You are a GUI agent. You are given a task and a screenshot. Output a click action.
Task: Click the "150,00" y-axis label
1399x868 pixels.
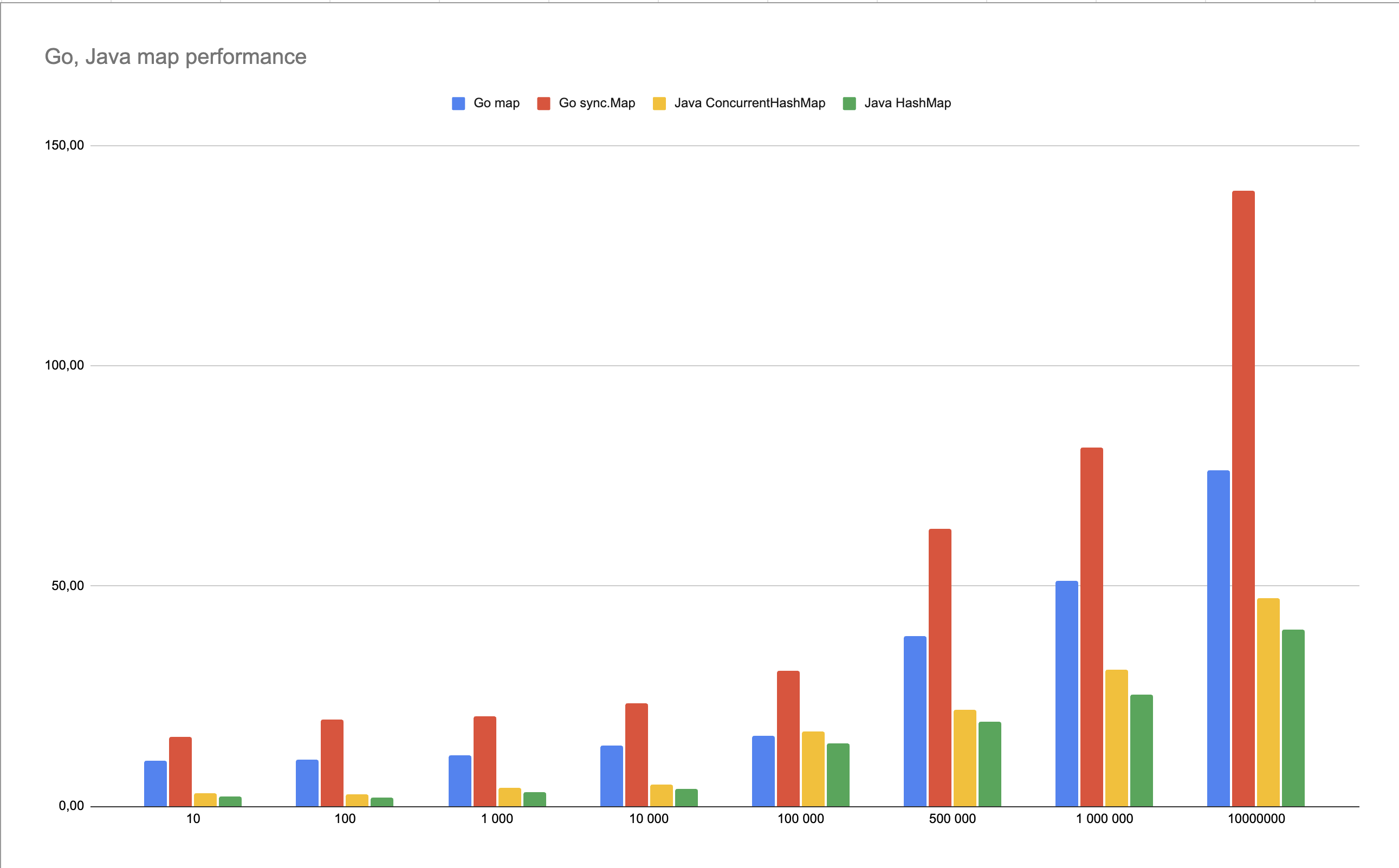click(x=64, y=145)
